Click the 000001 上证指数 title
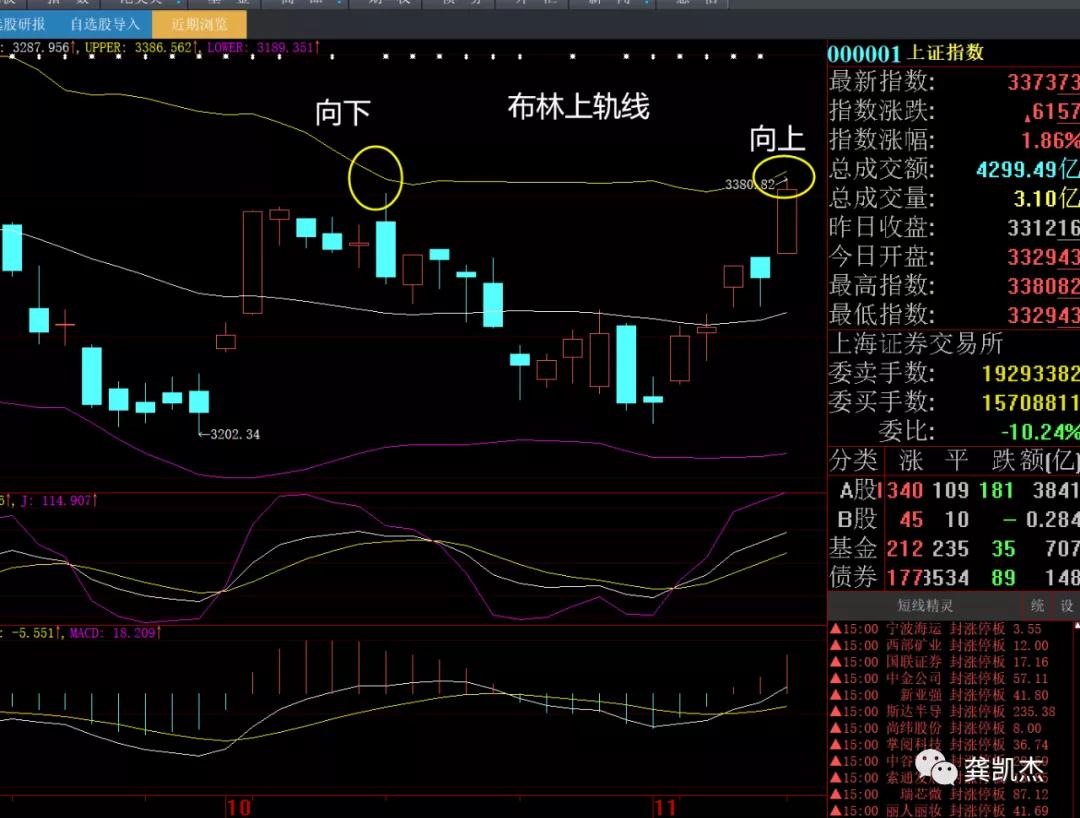Screen dimensions: 1080x818 coord(905,53)
